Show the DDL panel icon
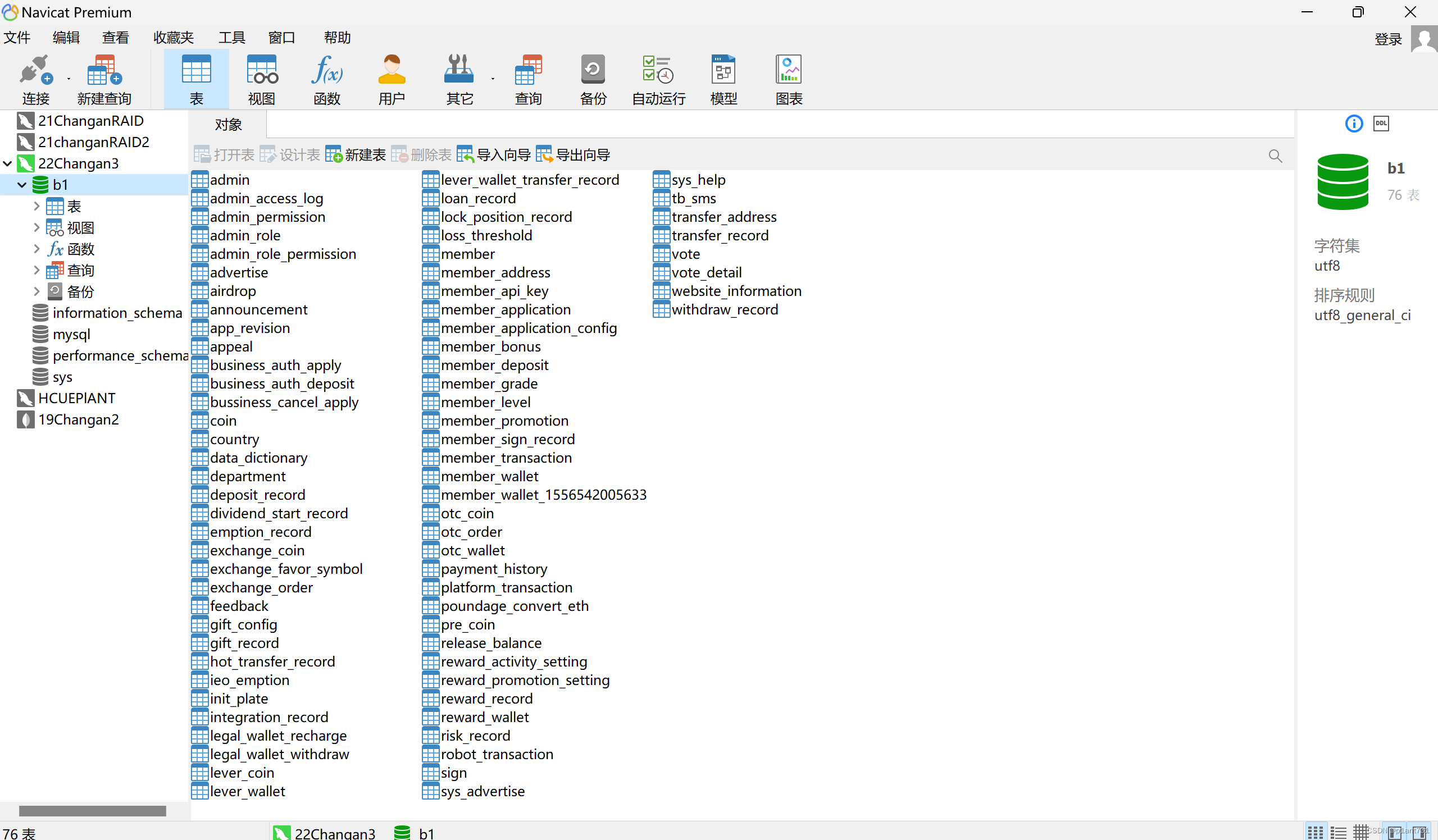 tap(1380, 123)
